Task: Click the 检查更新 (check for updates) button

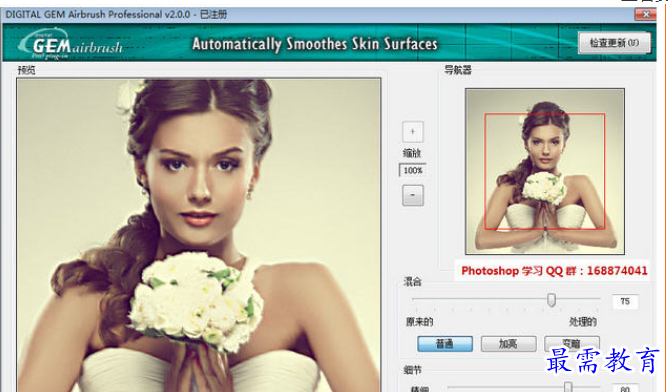Action: coord(614,43)
